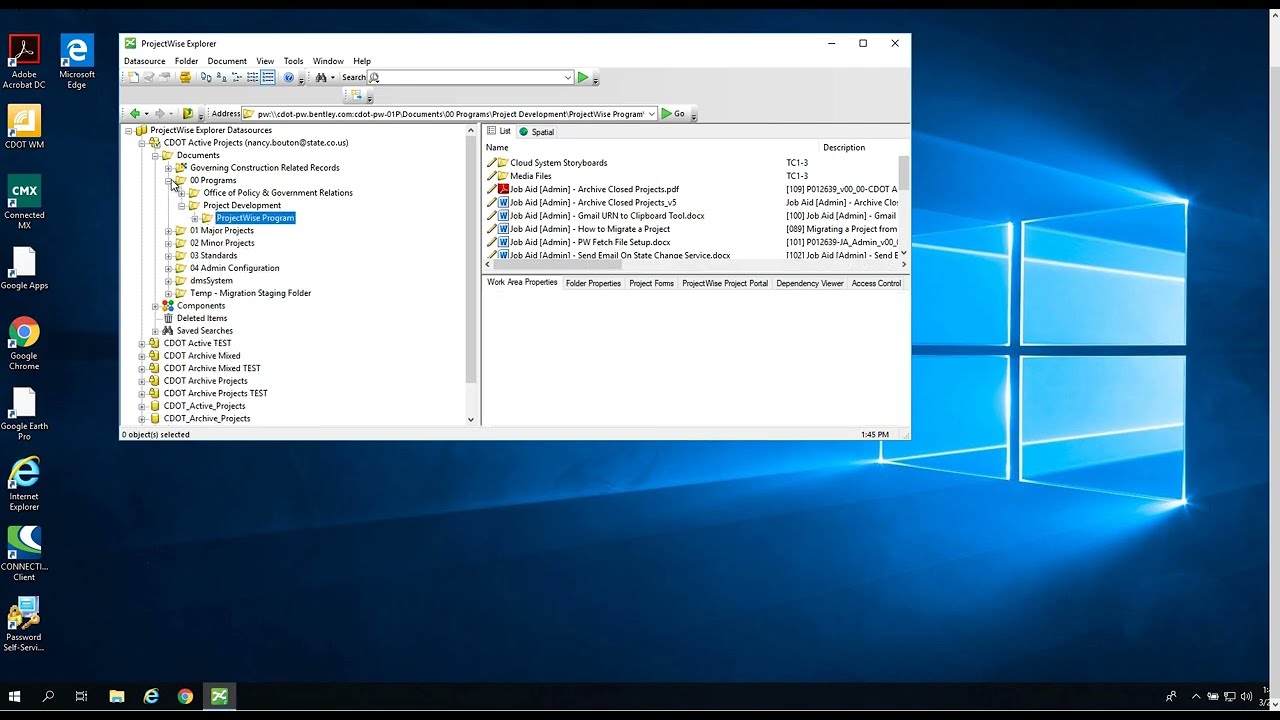Select the Cloud System Storyboards folder
Image resolution: width=1280 pixels, height=720 pixels.
click(x=558, y=163)
